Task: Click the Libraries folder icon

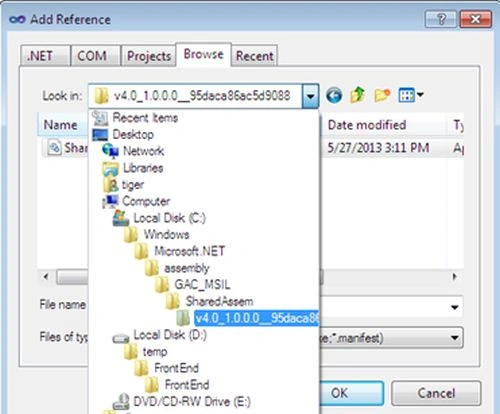Action: tap(111, 168)
